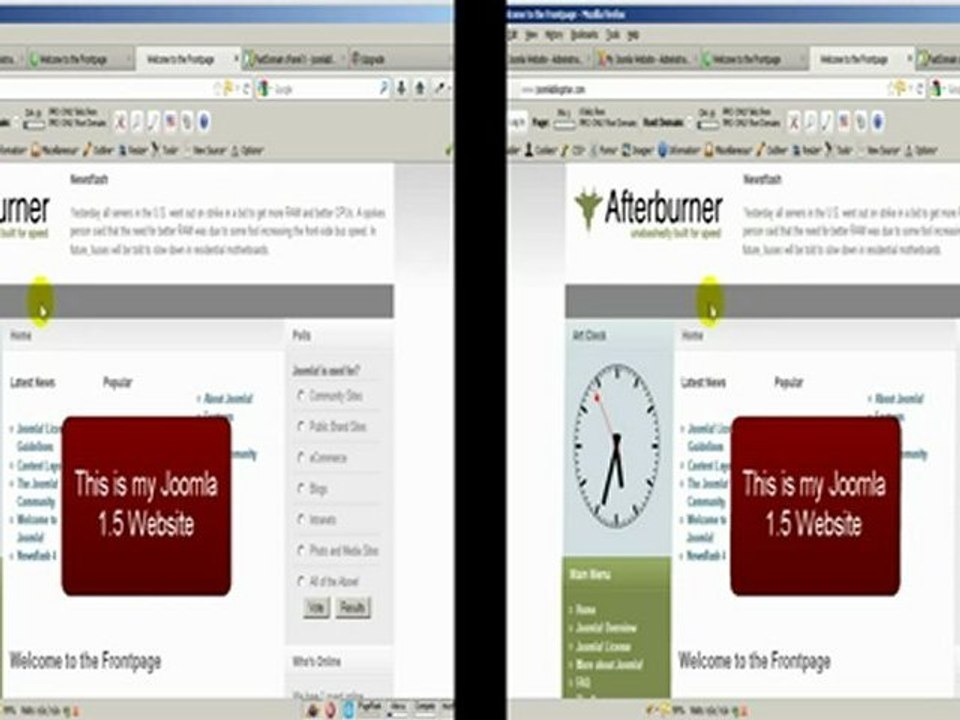Open the Forms menu in right window developer toolbar

coord(604,150)
